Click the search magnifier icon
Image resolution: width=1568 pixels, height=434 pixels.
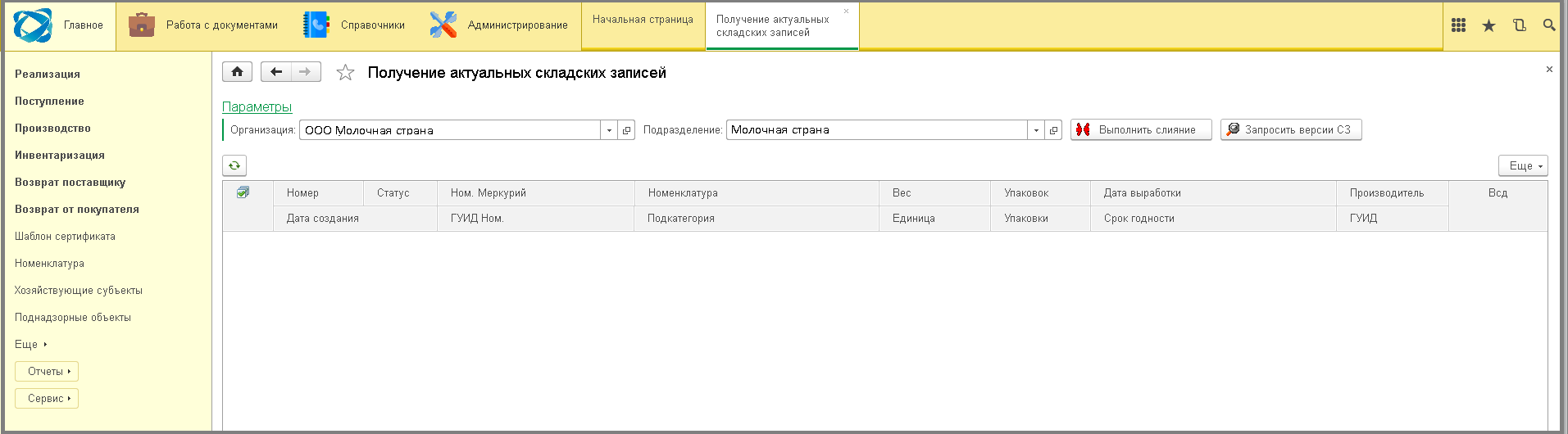point(1548,25)
